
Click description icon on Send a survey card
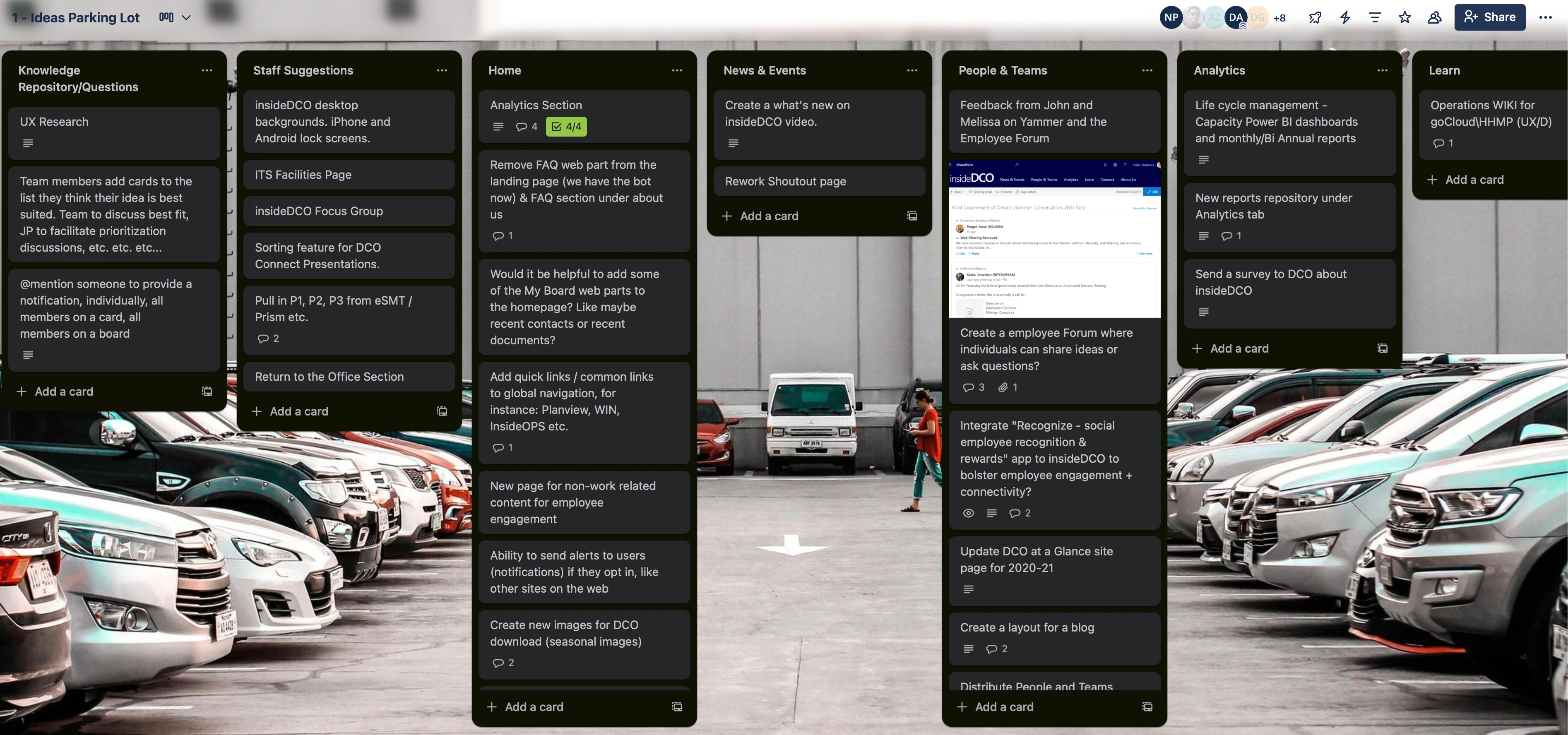point(1203,312)
